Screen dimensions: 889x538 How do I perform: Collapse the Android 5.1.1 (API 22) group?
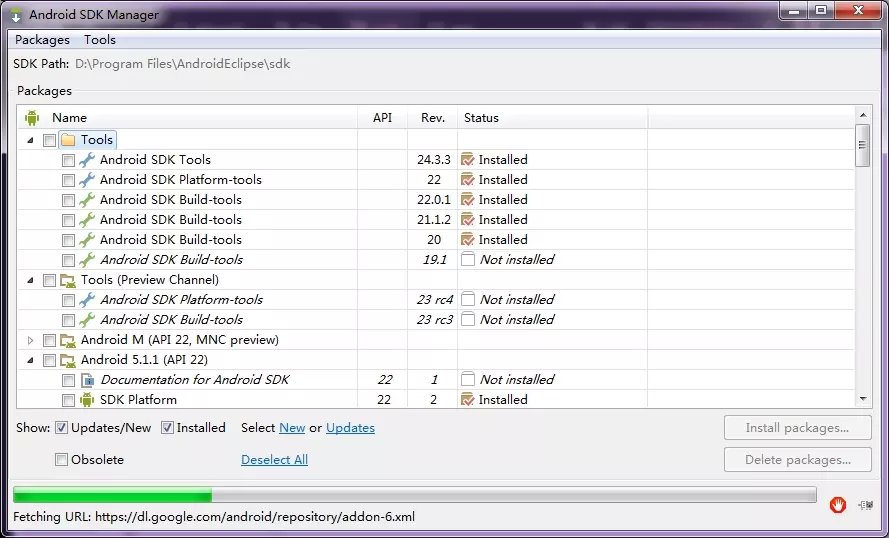30,360
